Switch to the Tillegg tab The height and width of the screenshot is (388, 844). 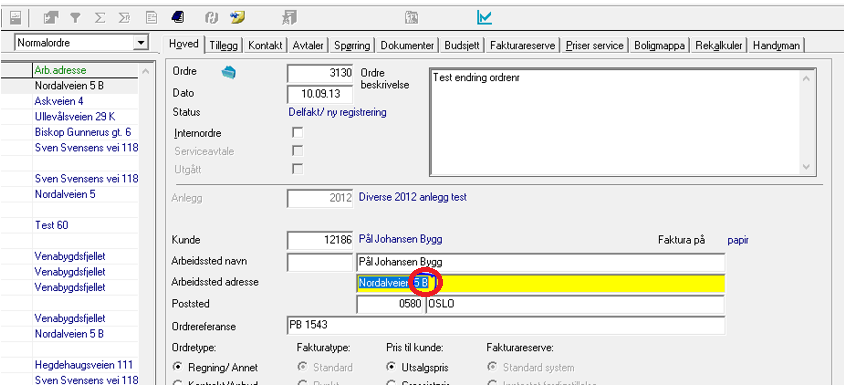click(x=224, y=46)
